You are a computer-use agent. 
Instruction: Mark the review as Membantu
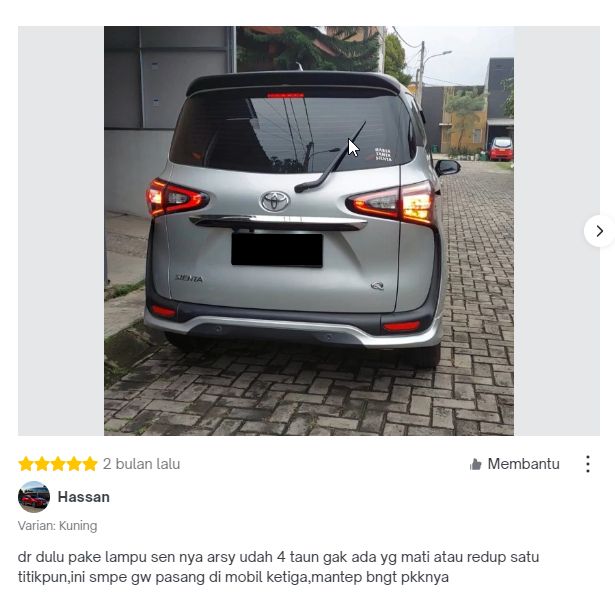(515, 464)
